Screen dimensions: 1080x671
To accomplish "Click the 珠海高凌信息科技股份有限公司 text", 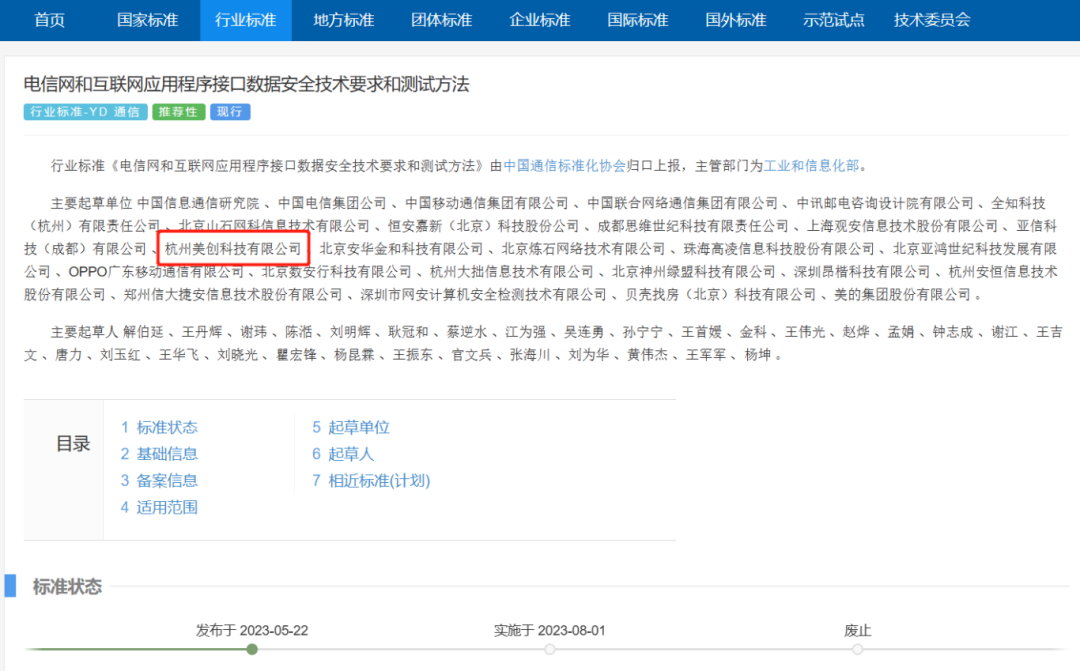I will pos(779,249).
